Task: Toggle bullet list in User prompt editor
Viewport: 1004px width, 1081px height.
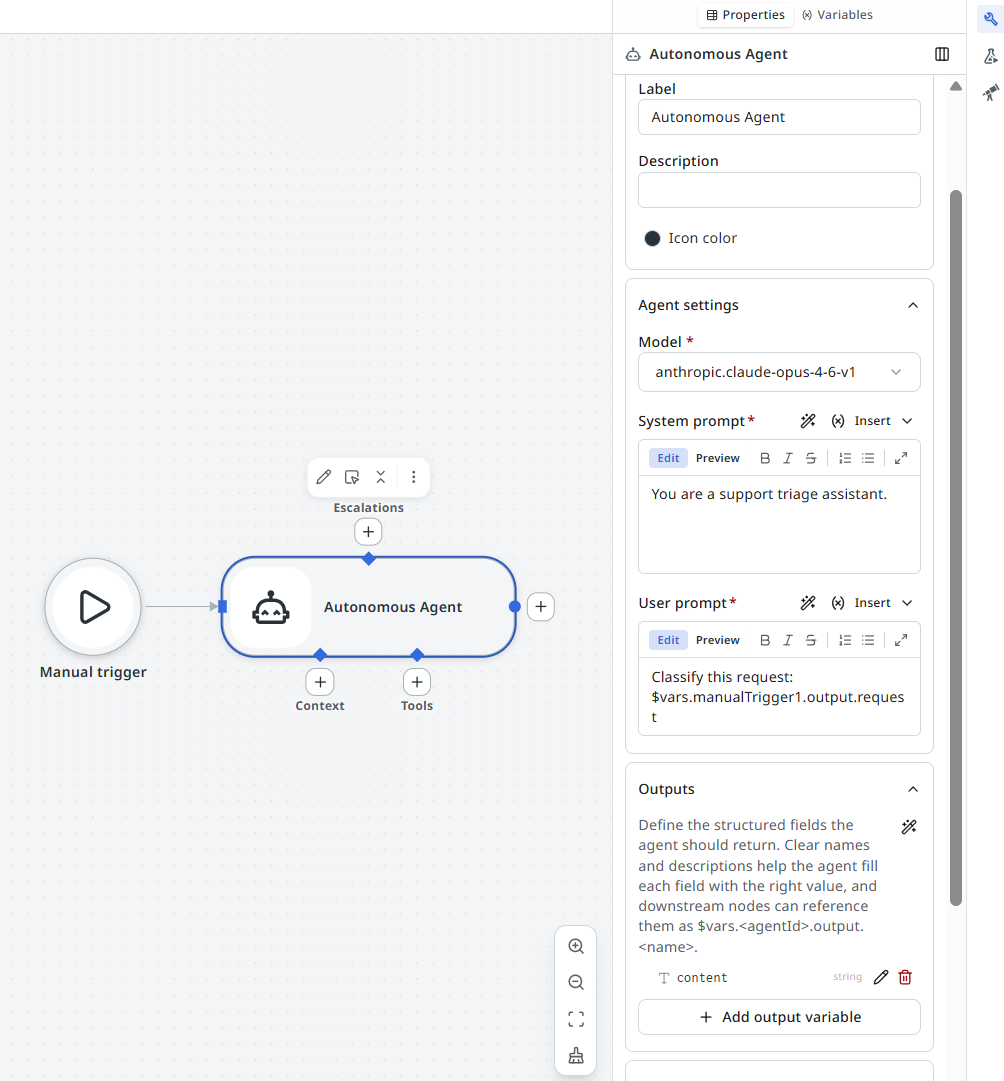Action: click(x=868, y=640)
